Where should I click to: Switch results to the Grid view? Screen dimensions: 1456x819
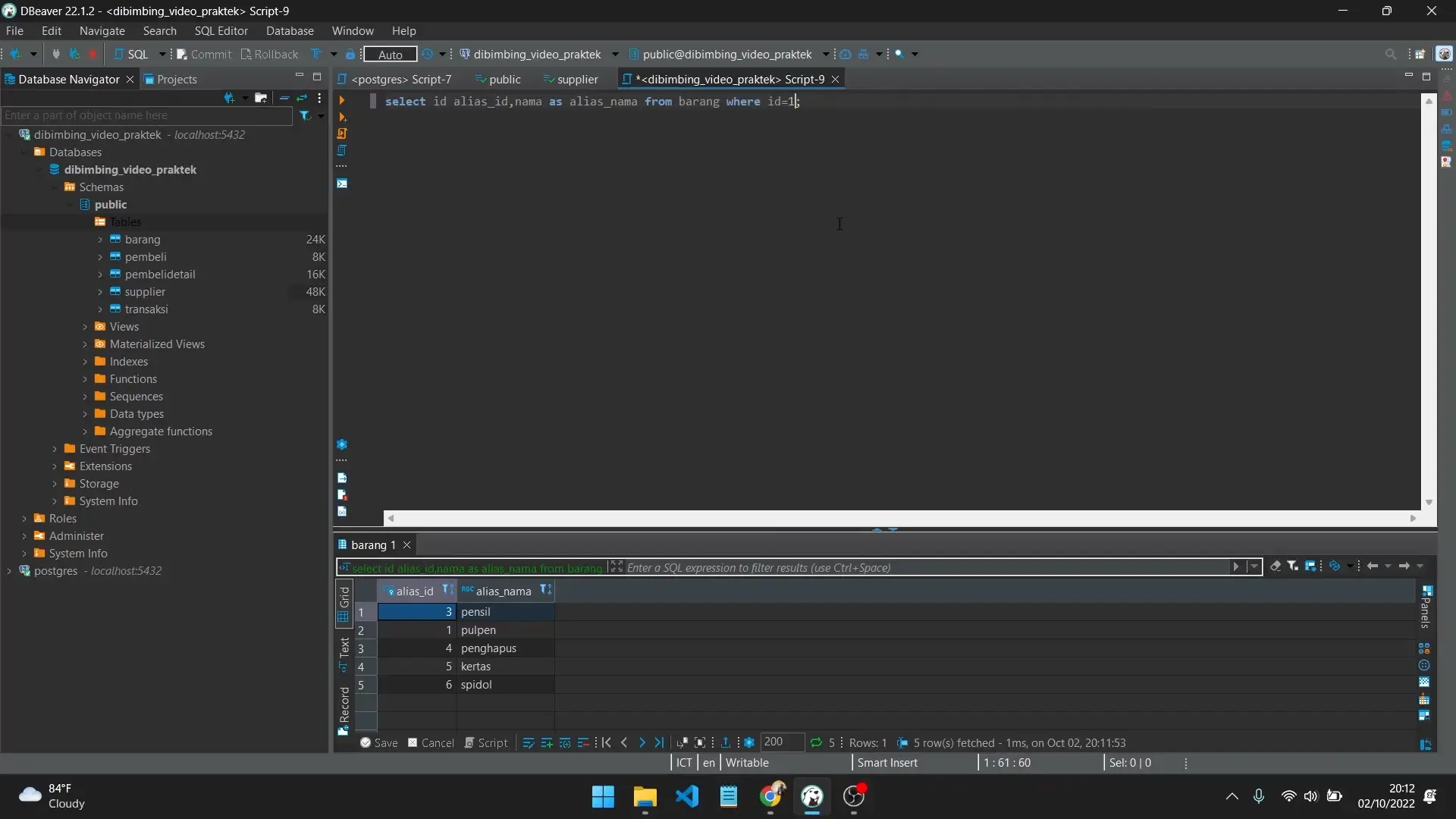(344, 604)
